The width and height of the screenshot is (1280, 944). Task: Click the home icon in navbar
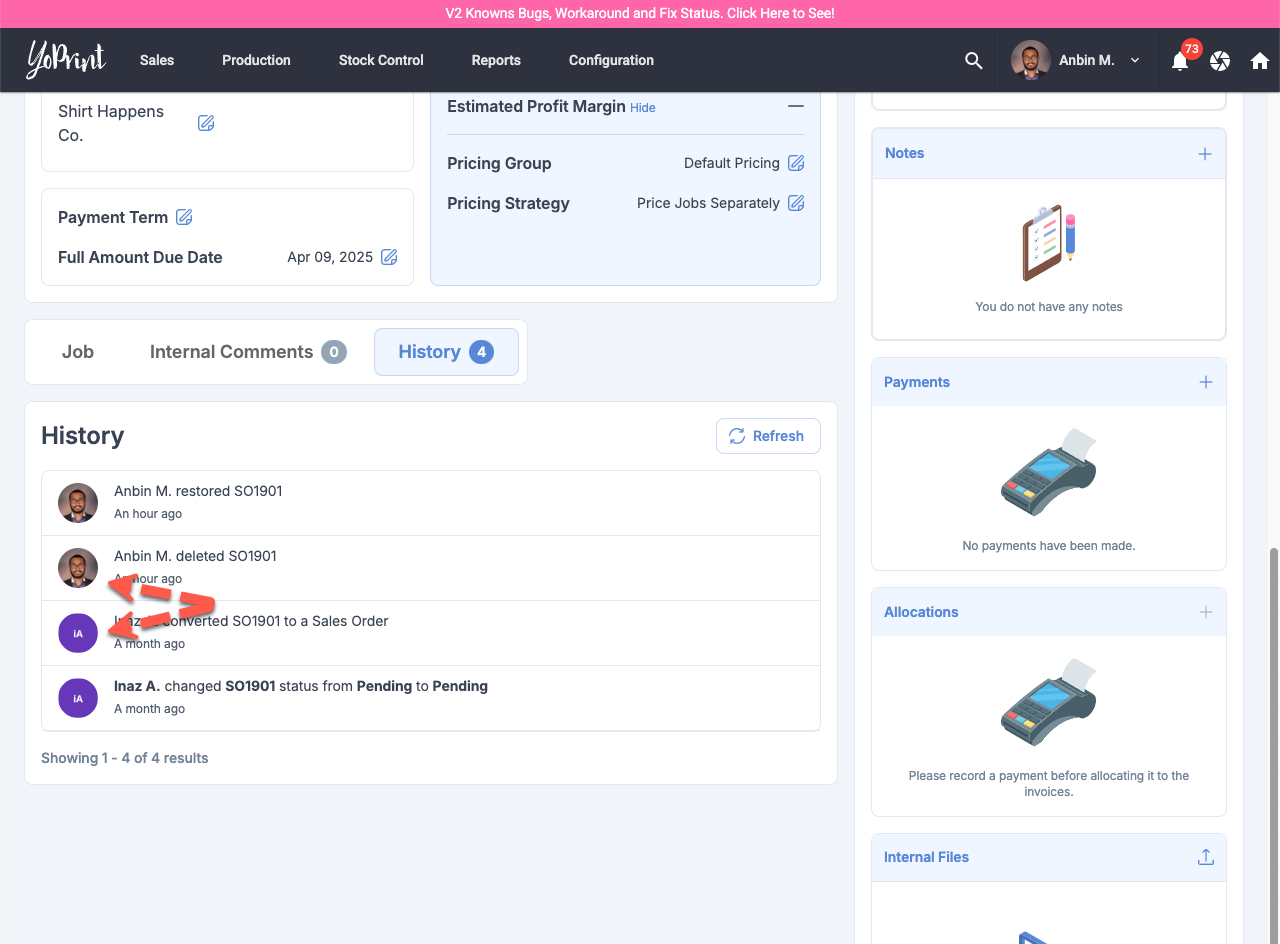(1260, 61)
